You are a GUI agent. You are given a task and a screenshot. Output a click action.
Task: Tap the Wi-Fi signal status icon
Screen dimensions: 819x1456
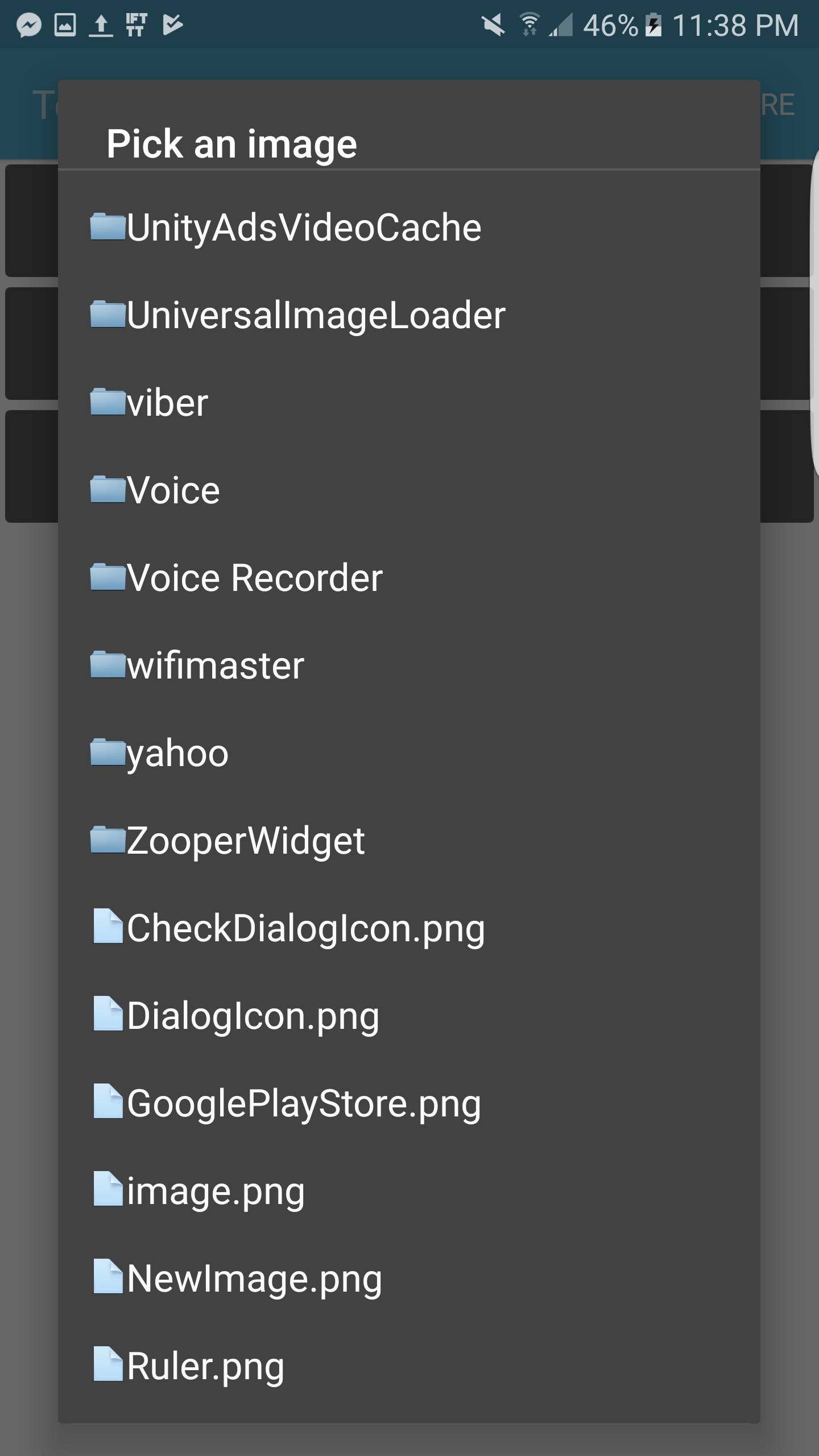coord(530,25)
